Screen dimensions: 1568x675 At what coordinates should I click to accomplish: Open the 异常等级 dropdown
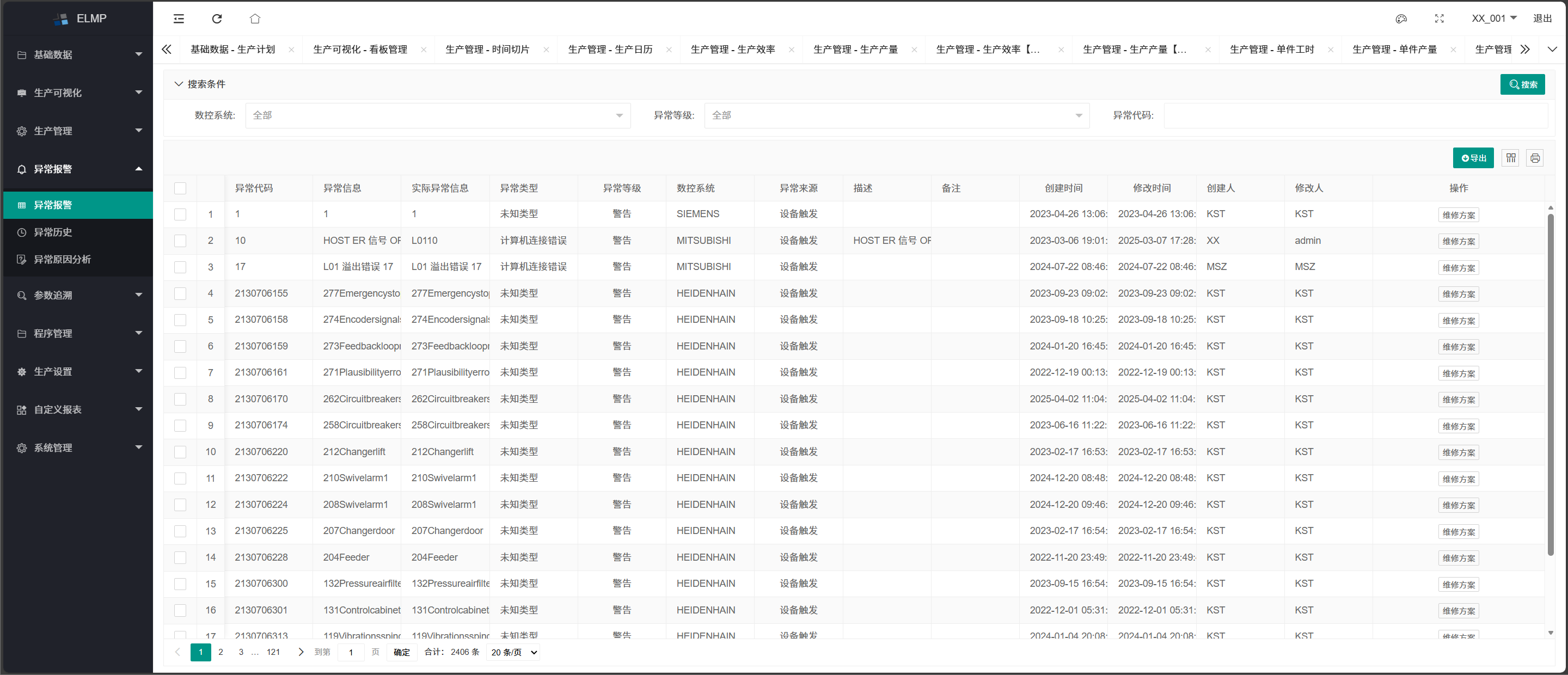click(x=896, y=115)
